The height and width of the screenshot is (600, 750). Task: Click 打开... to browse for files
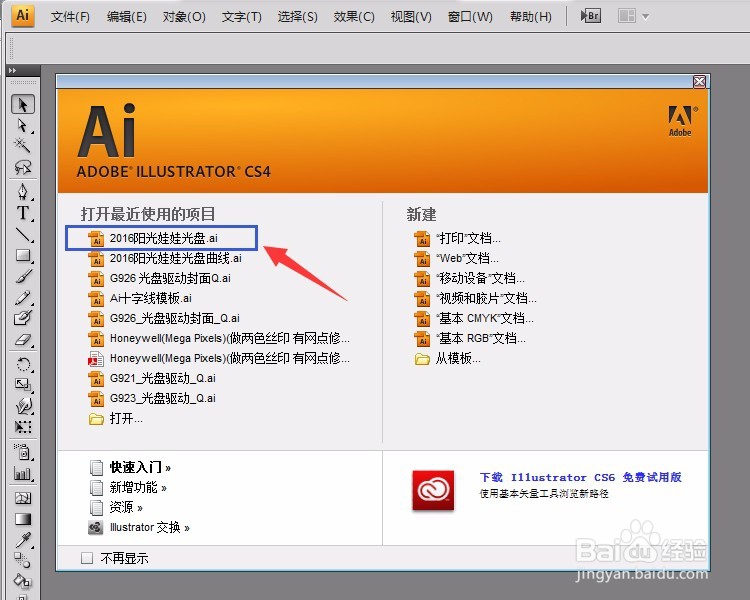116,419
